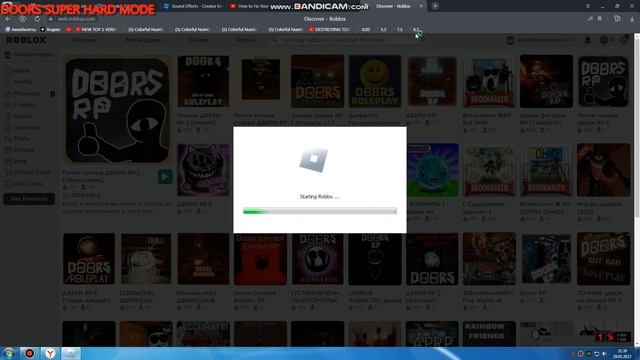Click the volume icon in system tray

pos(604,354)
